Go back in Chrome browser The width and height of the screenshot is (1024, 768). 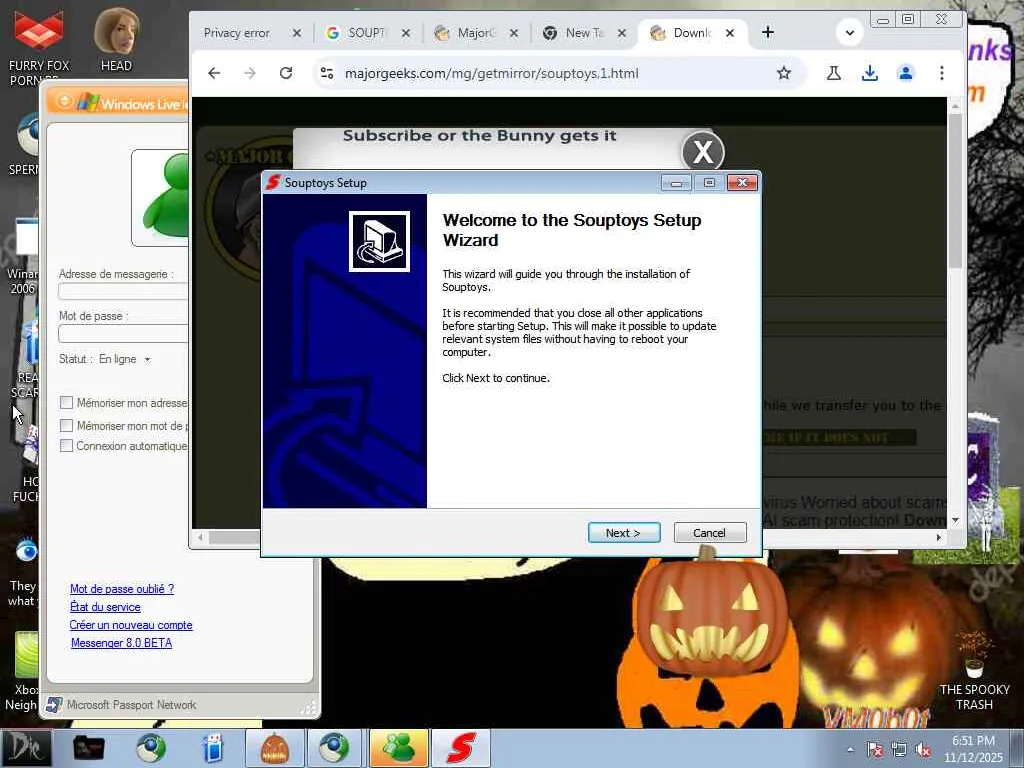214,73
